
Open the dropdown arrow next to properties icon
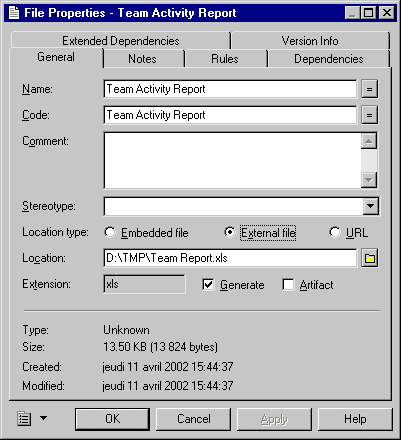(43, 418)
